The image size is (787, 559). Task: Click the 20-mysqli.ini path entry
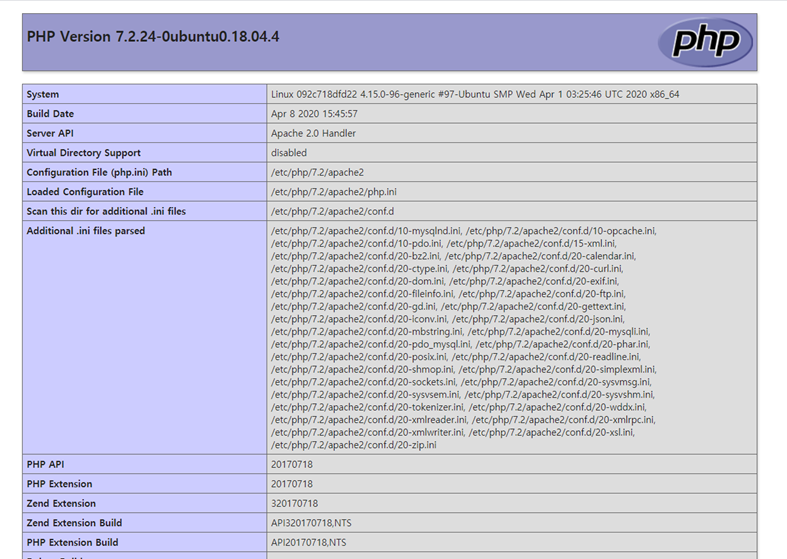point(559,332)
